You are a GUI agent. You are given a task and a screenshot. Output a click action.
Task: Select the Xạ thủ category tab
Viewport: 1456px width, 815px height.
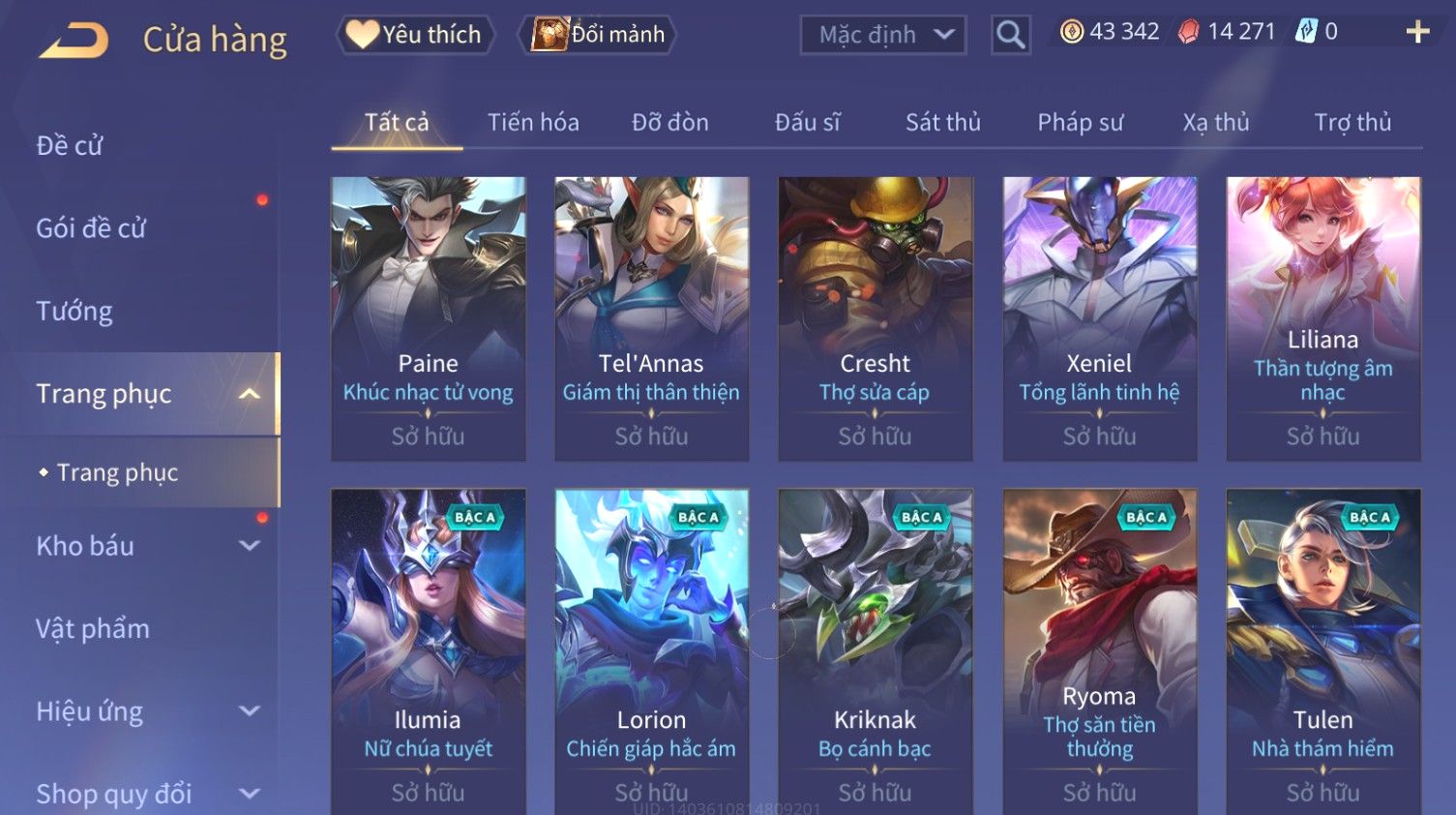(x=1216, y=123)
